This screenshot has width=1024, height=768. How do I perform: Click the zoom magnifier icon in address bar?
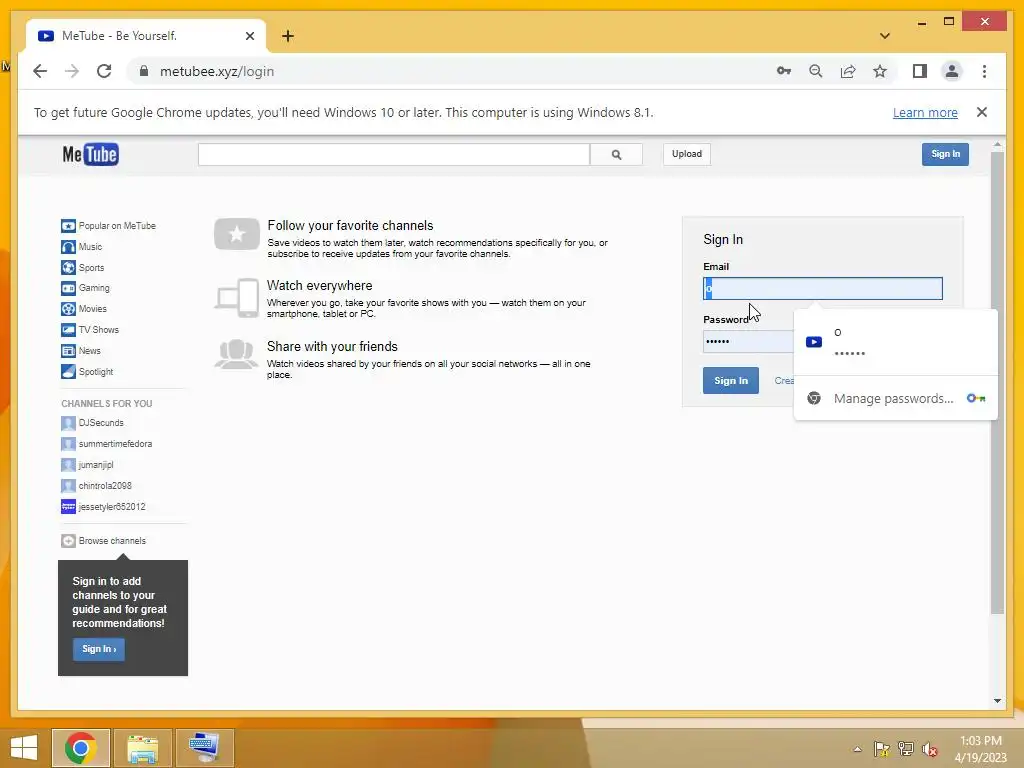tap(816, 71)
